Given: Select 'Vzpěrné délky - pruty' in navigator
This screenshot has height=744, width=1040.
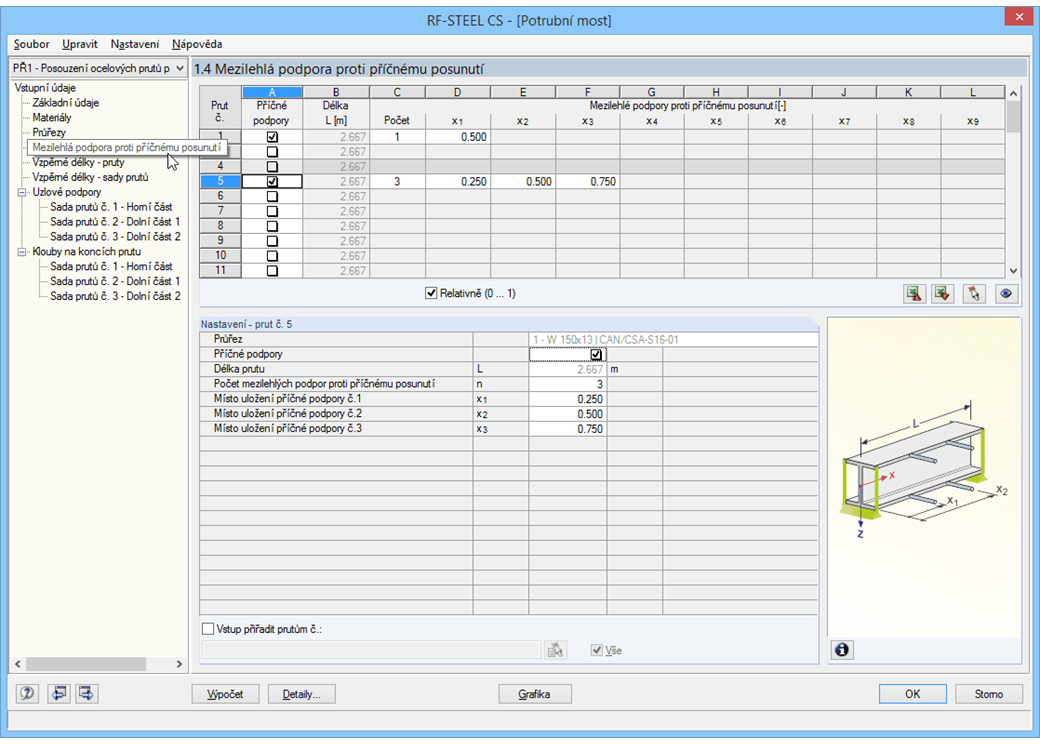Looking at the screenshot, I should (x=78, y=162).
